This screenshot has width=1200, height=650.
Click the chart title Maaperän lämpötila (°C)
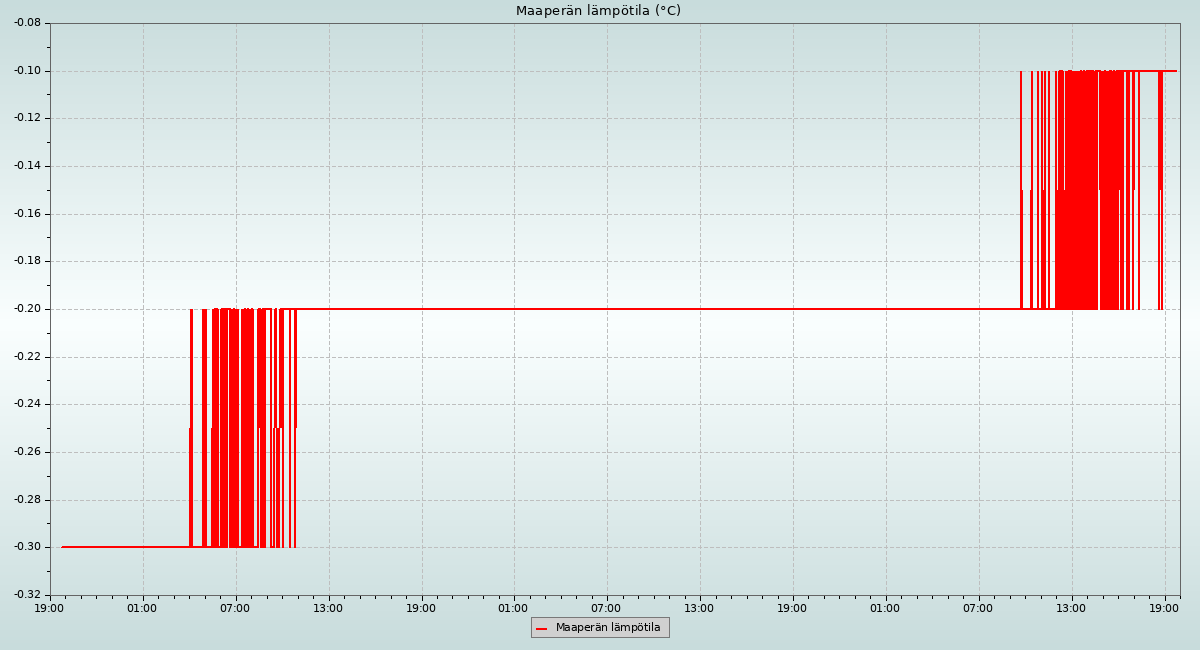[x=598, y=11]
